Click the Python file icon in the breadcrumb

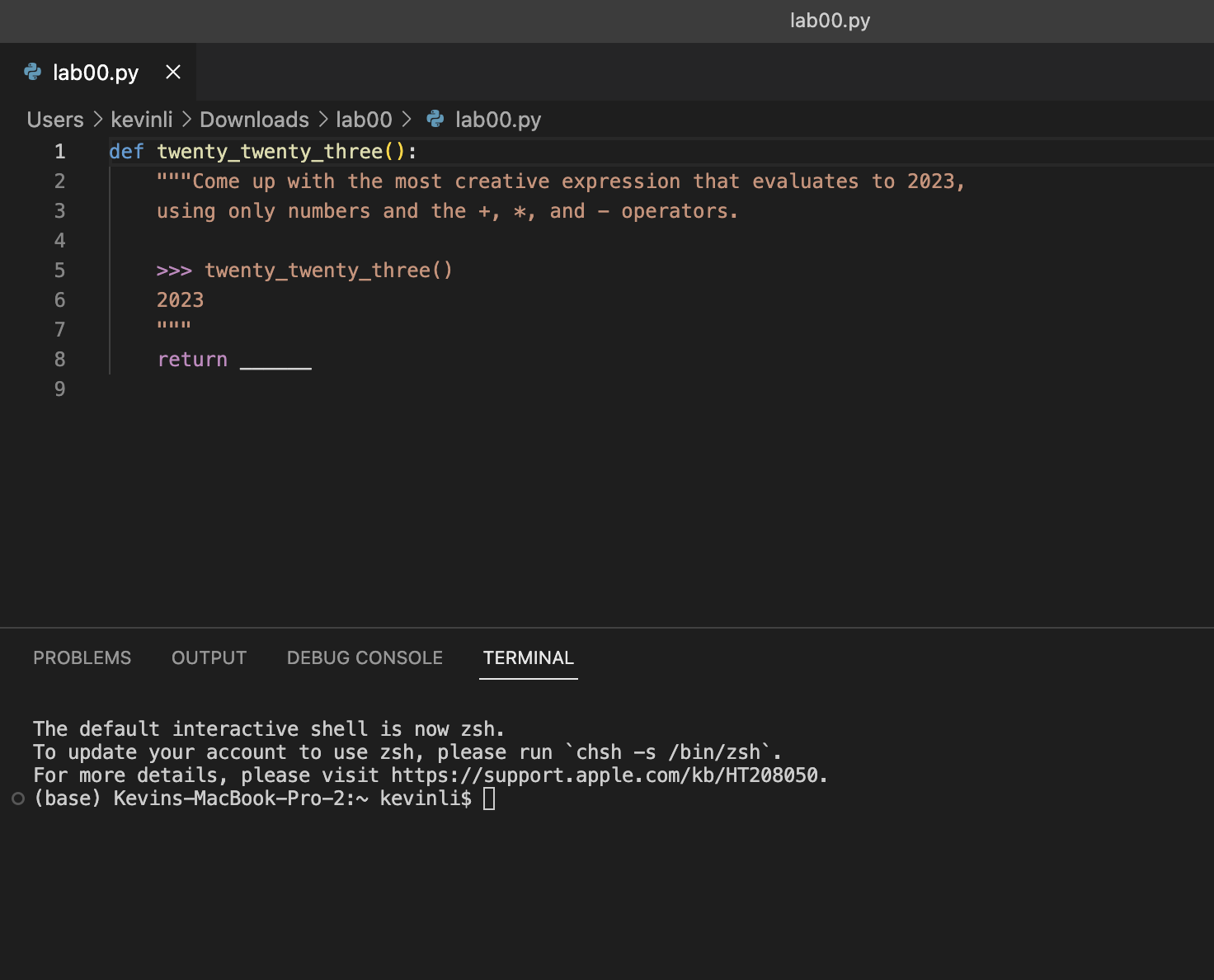pos(435,120)
